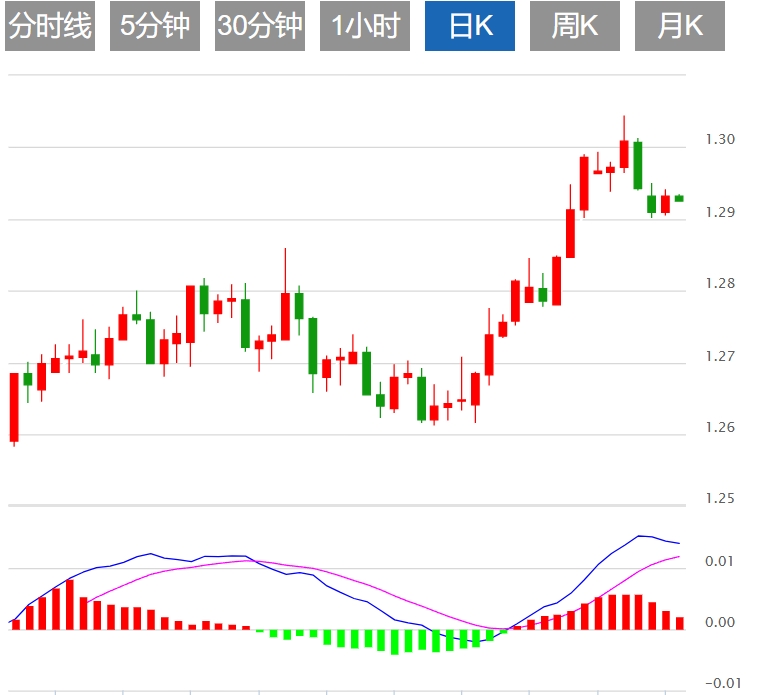
Task: Select the 30分钟 interval tab
Action: tap(260, 26)
